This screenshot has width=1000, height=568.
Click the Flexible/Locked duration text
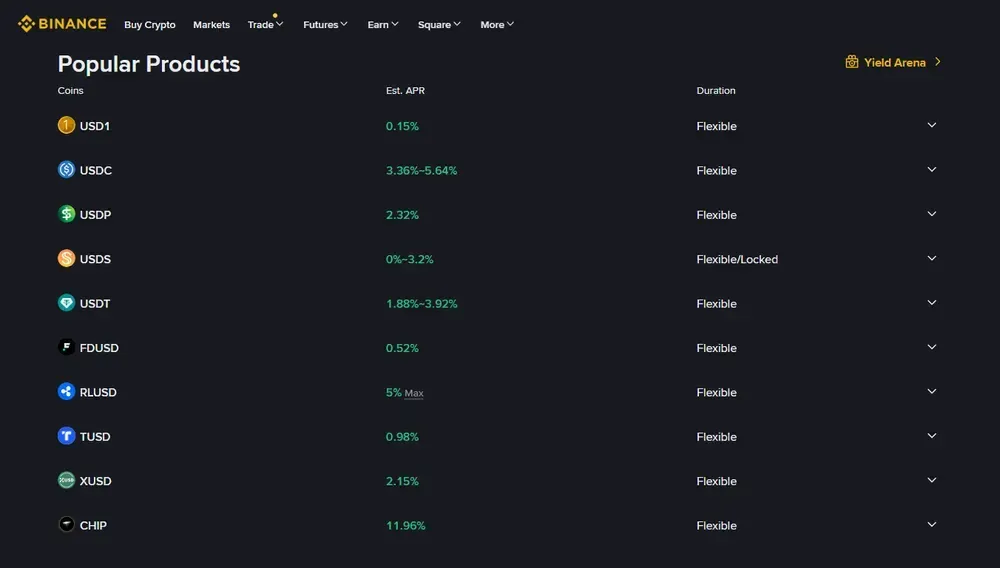click(737, 259)
